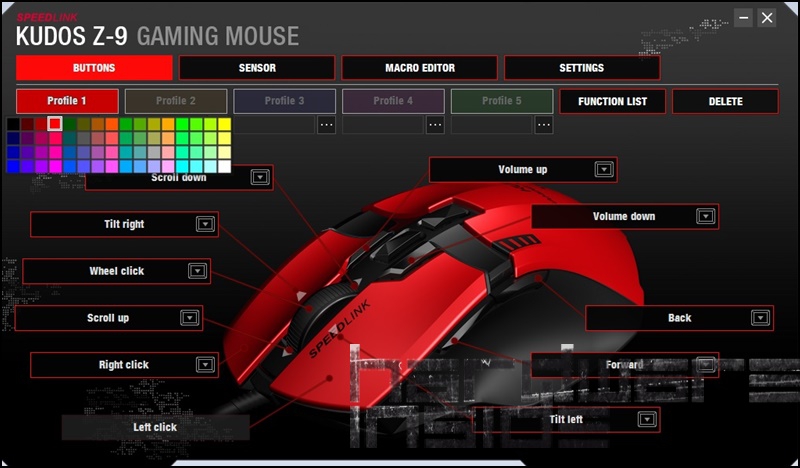
Task: Select Profile 2
Action: click(x=175, y=101)
